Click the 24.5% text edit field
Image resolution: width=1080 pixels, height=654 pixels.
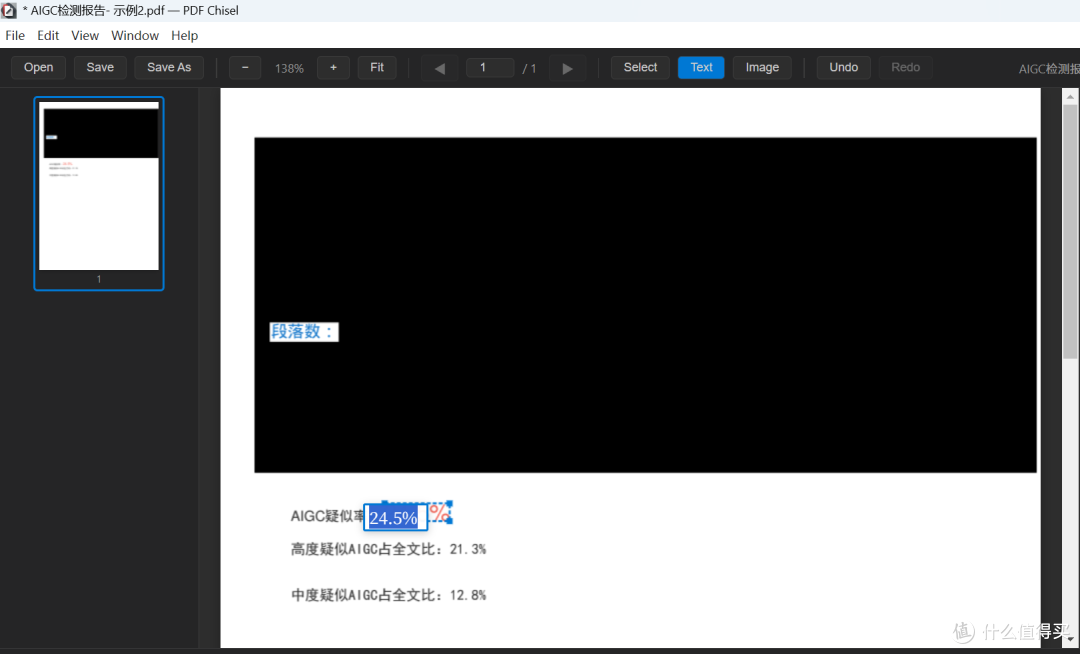coord(395,518)
